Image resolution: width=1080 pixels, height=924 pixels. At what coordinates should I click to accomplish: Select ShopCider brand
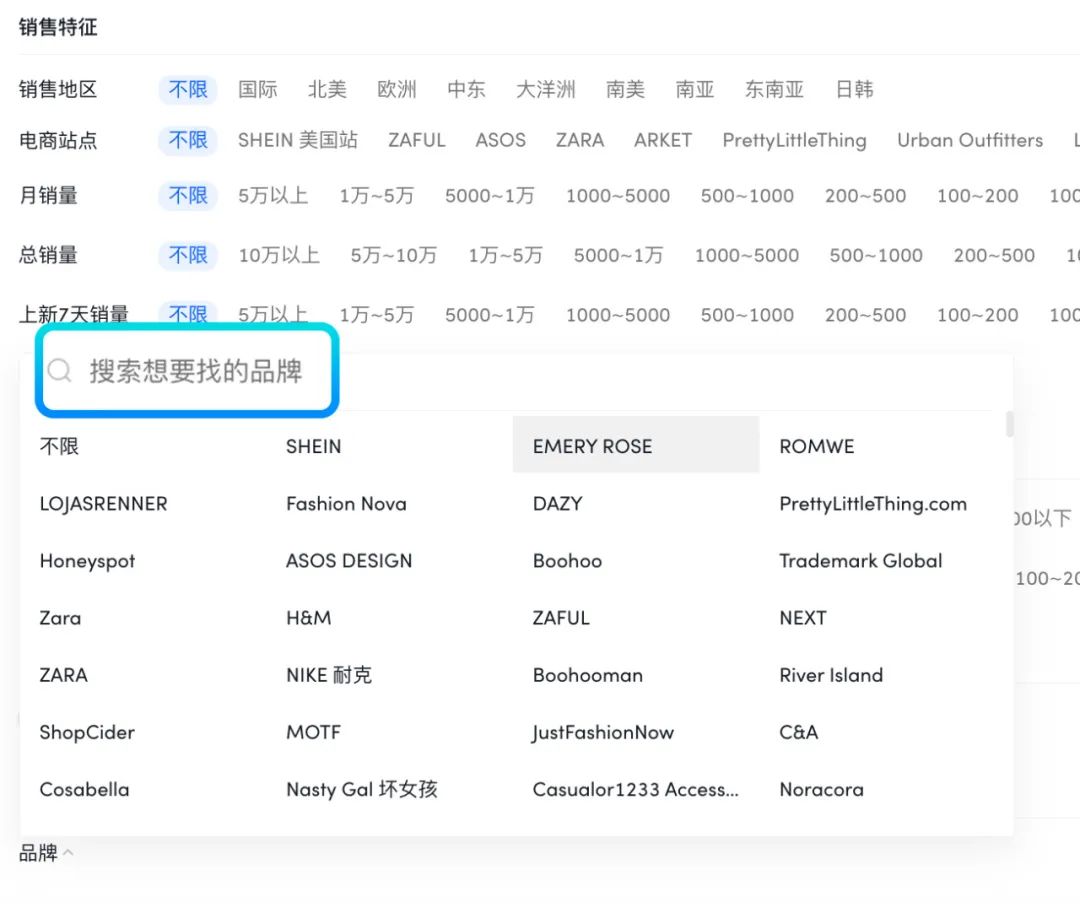[x=87, y=732]
